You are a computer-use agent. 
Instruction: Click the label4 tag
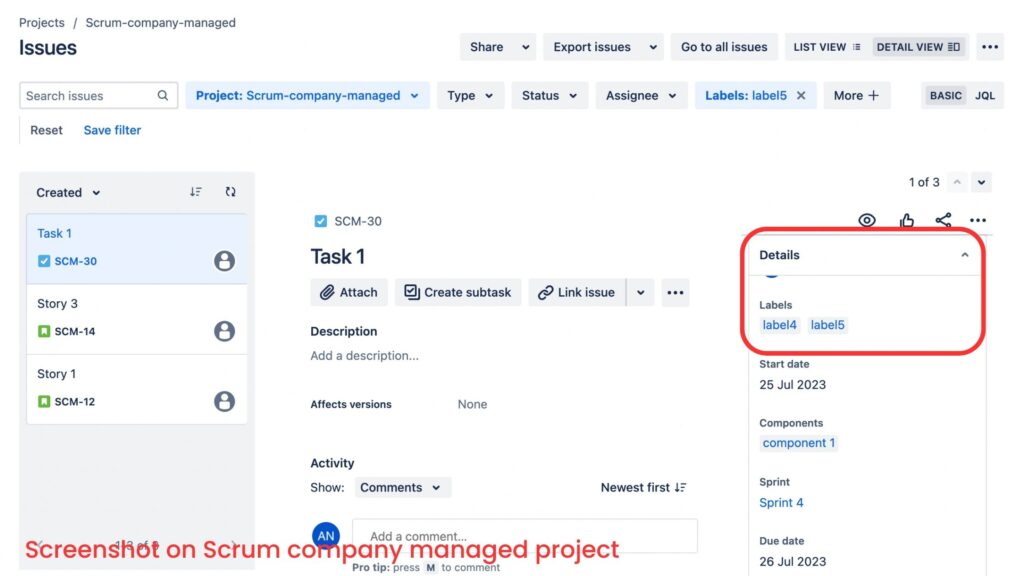pyautogui.click(x=780, y=325)
